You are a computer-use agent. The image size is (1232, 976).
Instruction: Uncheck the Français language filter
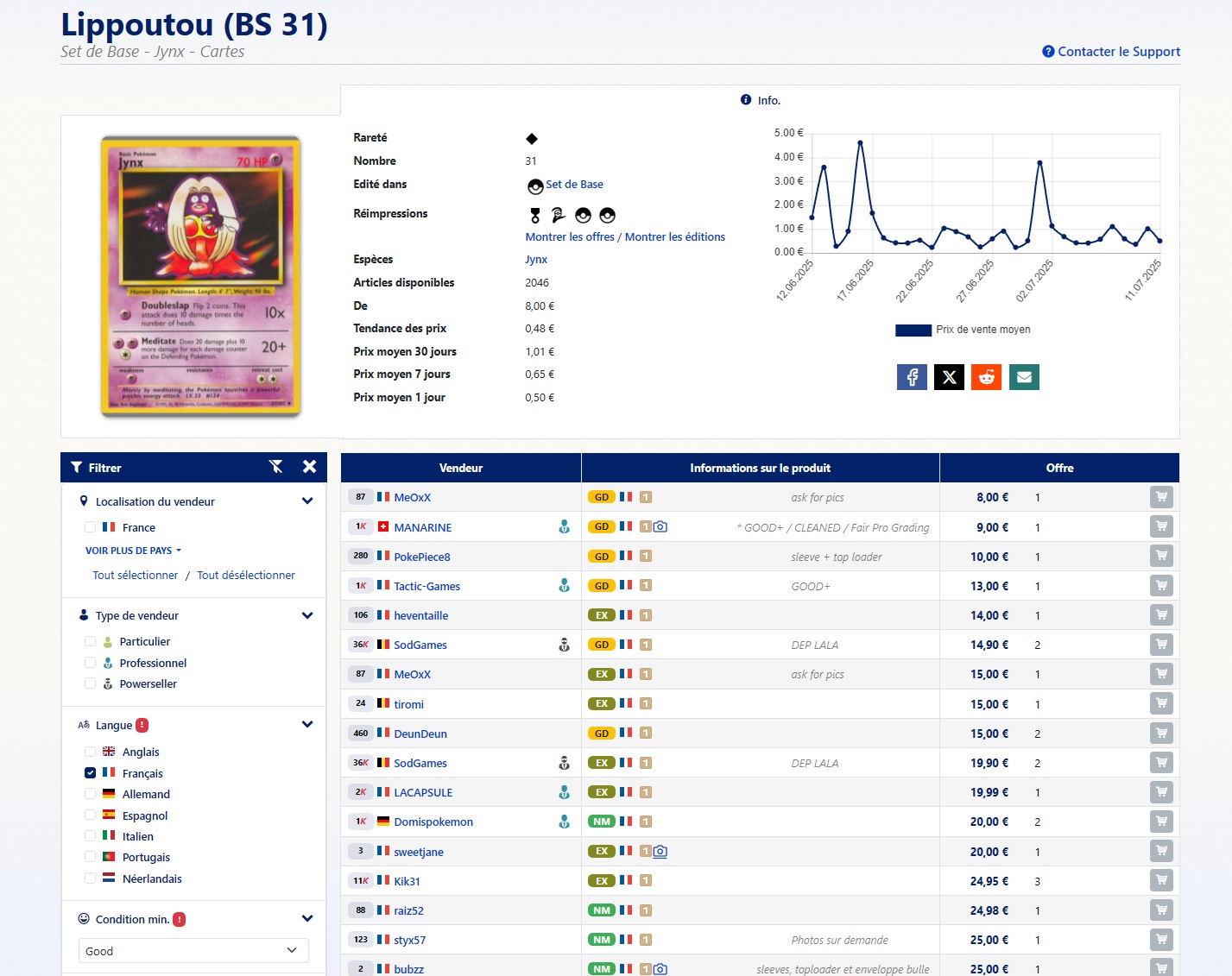click(x=91, y=773)
